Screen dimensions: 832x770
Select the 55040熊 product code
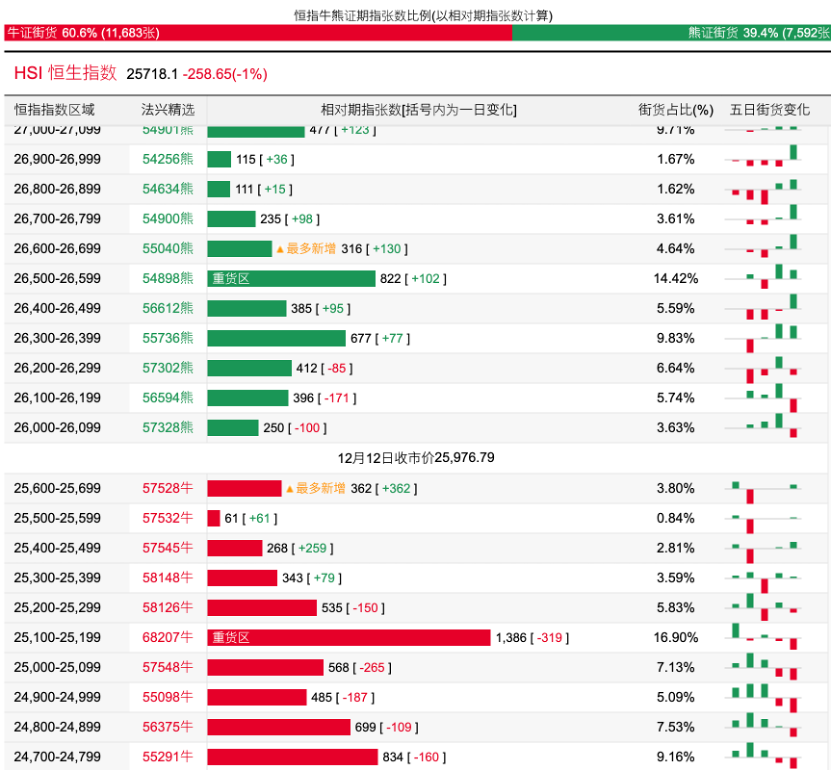pyautogui.click(x=168, y=249)
